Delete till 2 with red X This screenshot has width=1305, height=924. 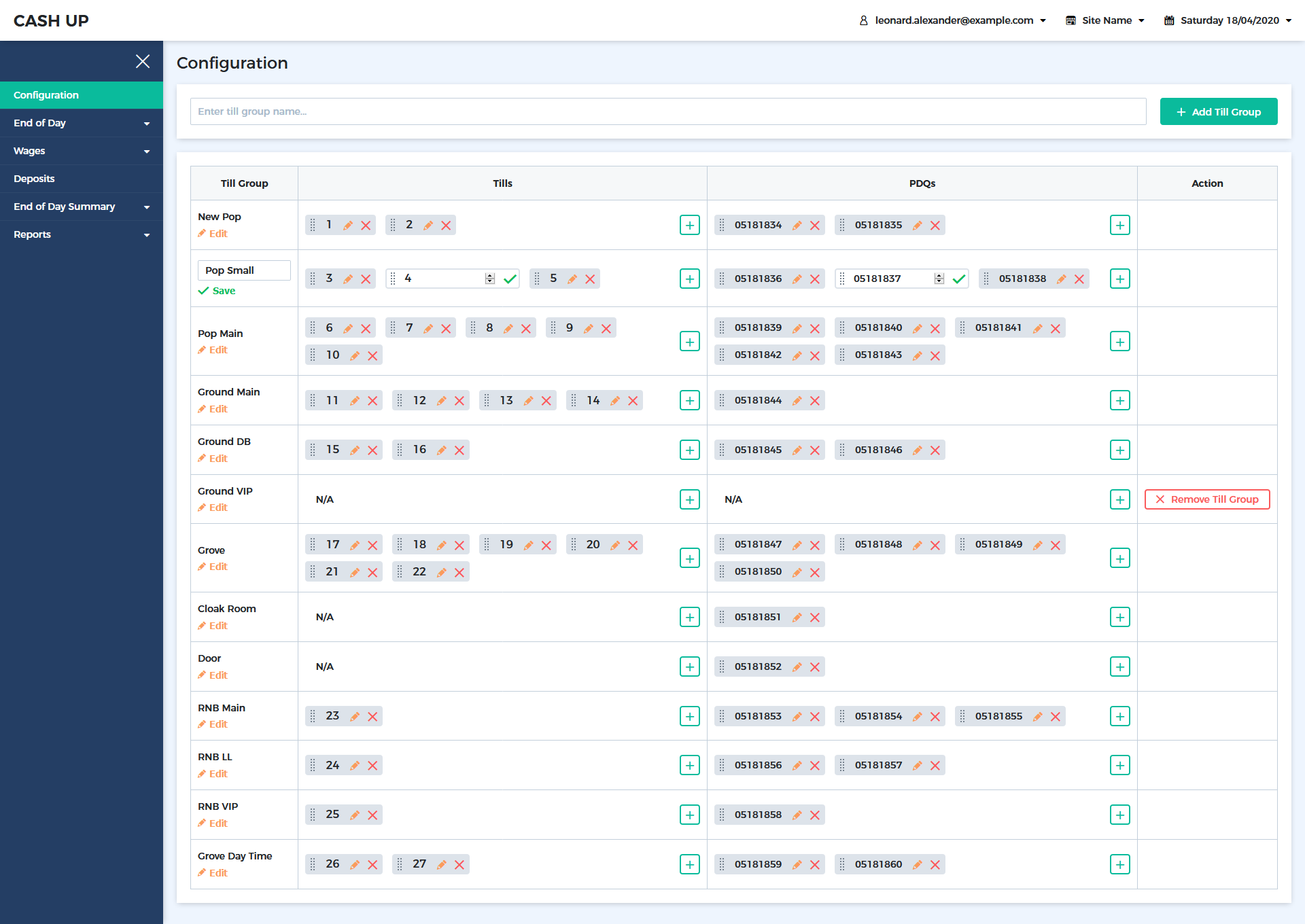(446, 226)
